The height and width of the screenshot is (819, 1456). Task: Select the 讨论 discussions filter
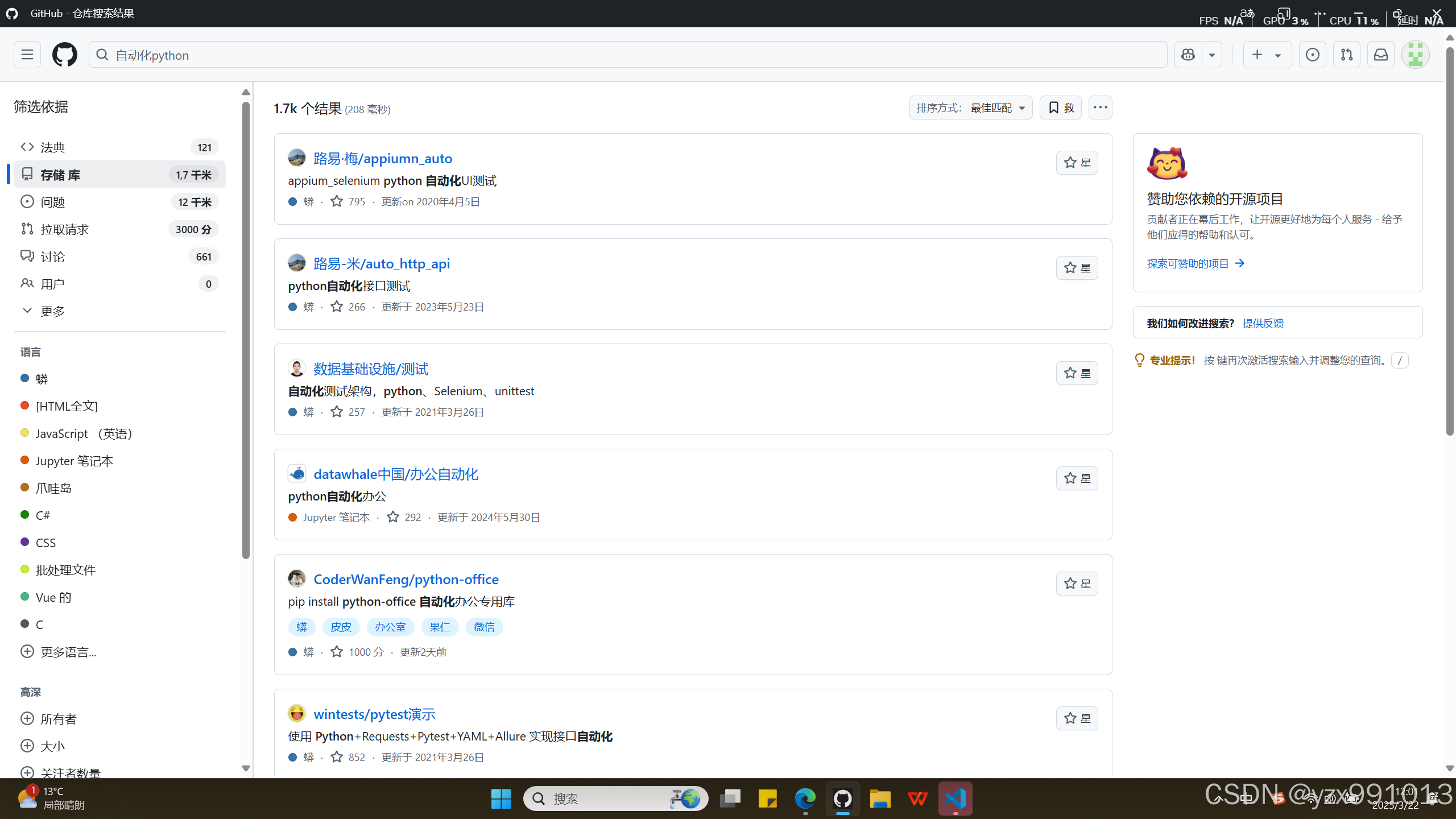[x=53, y=257]
